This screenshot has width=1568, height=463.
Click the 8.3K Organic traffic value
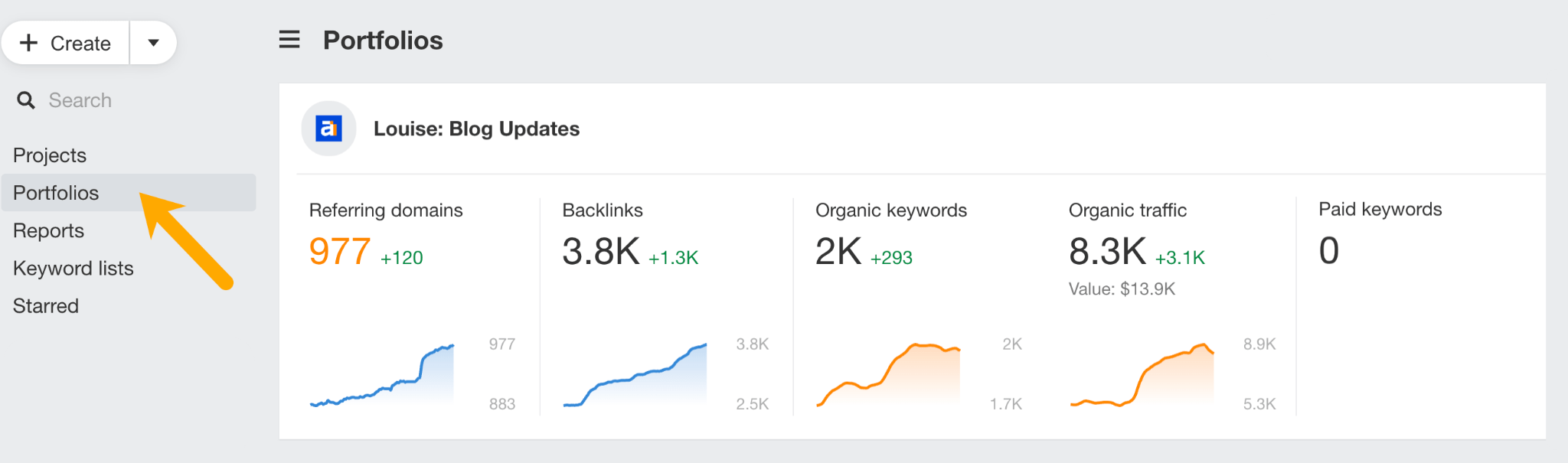pos(1107,252)
